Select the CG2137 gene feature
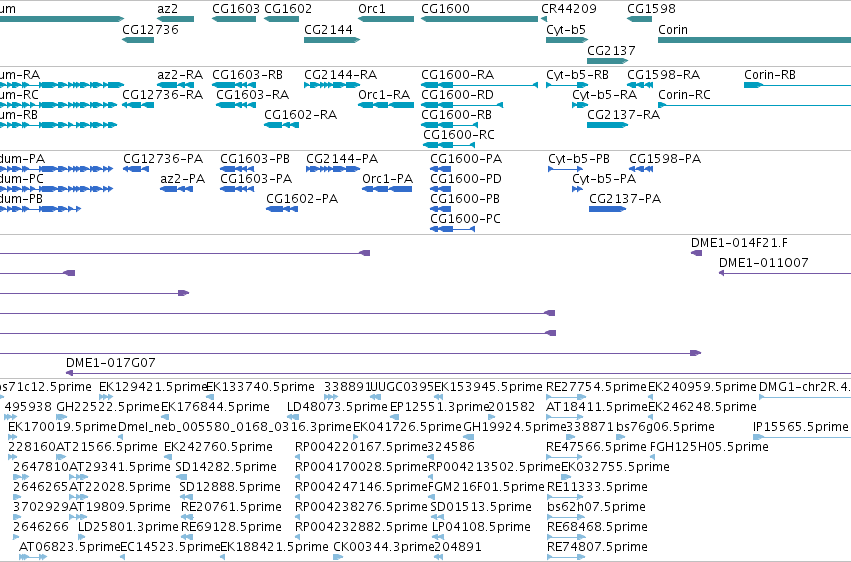This screenshot has width=851, height=562. coord(607,61)
